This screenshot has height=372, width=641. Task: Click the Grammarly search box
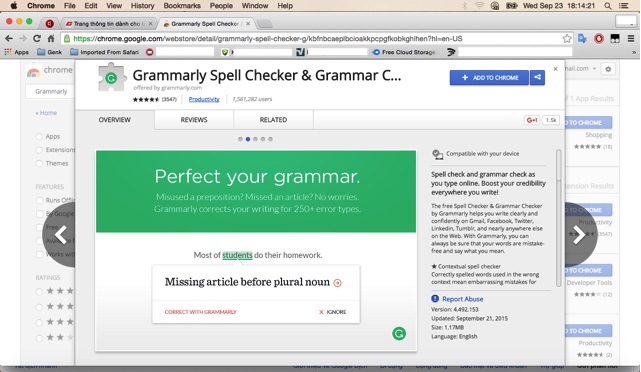[x=51, y=91]
